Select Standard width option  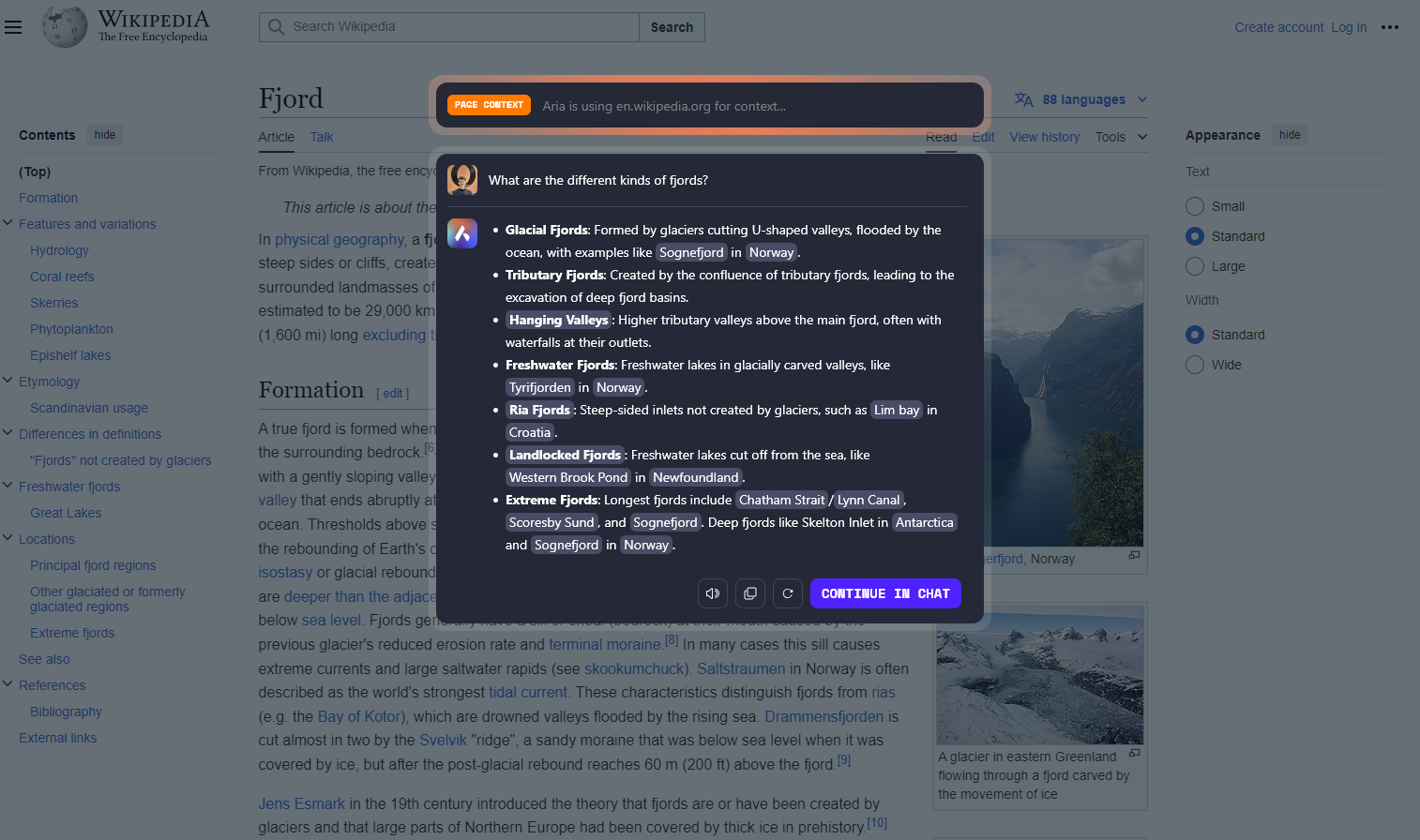pyautogui.click(x=1195, y=335)
